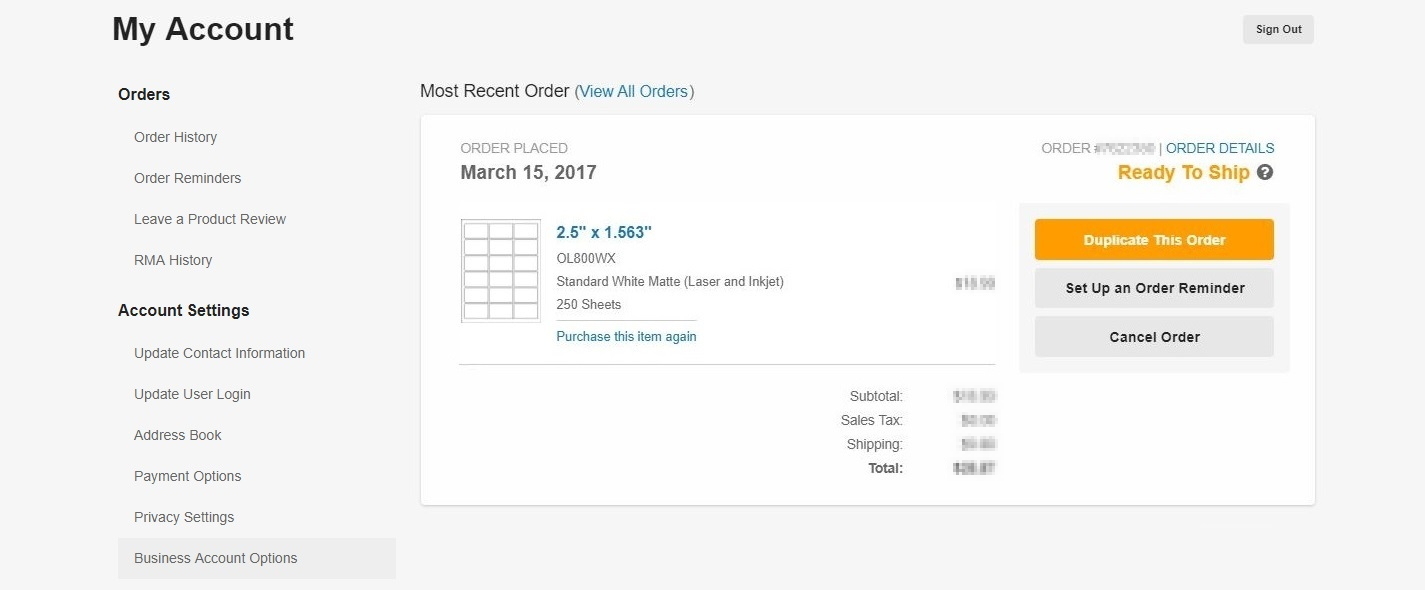Open Order History in sidebar
This screenshot has height=590, width=1425.
pos(175,137)
